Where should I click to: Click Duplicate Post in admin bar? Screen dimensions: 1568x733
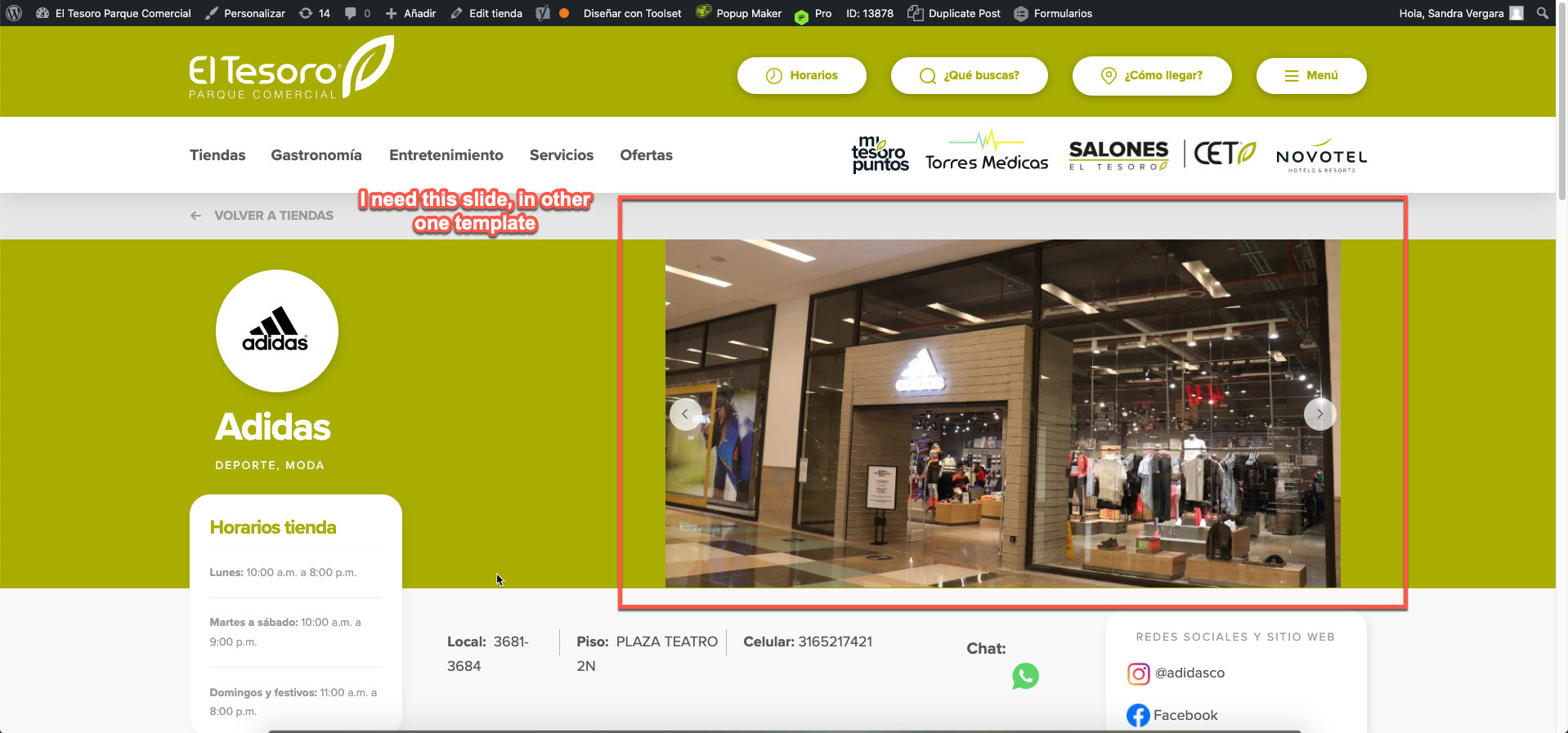coord(954,13)
